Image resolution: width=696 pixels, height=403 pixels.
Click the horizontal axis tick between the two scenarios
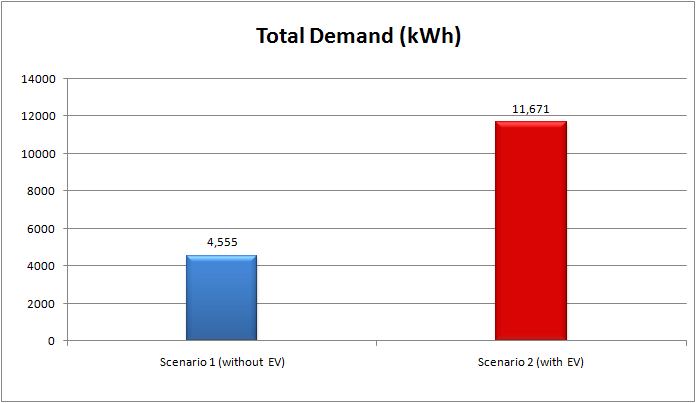coord(376,344)
